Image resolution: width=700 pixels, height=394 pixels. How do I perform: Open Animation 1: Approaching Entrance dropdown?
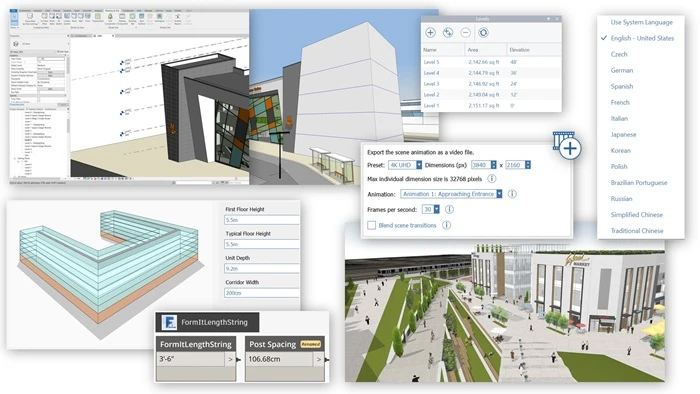point(451,194)
